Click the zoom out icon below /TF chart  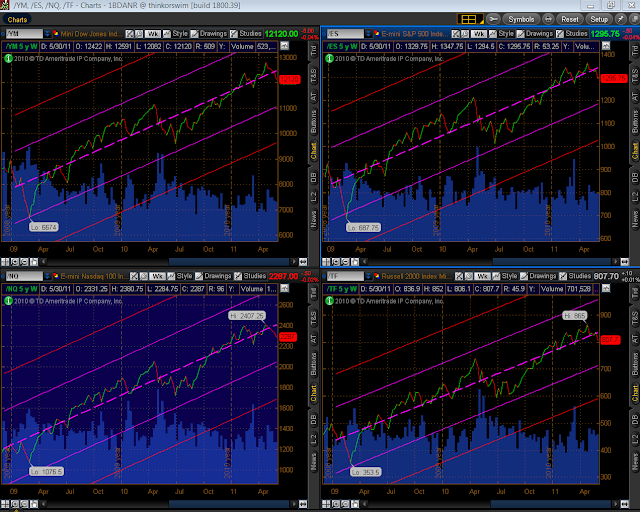pos(345,504)
